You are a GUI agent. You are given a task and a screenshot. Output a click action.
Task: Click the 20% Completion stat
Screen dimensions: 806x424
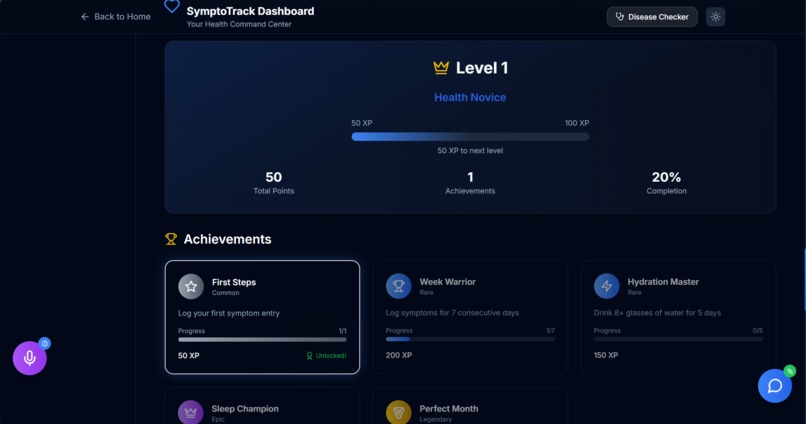666,183
